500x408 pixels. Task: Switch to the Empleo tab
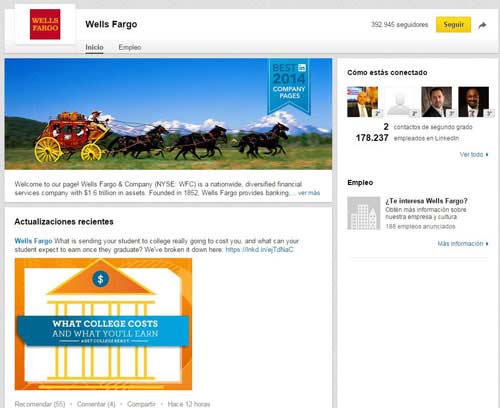tap(130, 47)
